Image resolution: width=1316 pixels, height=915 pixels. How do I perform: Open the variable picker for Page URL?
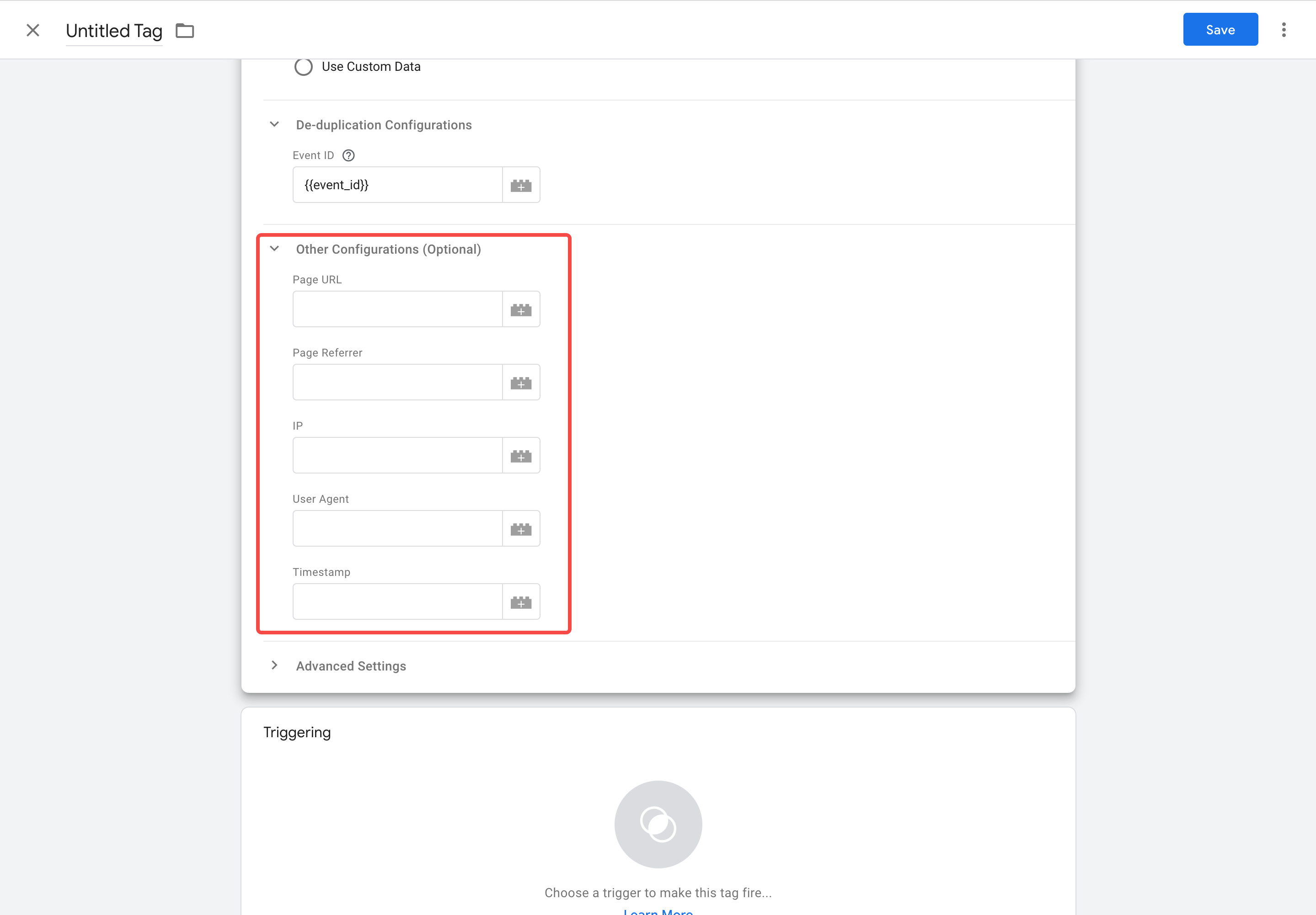tap(521, 309)
